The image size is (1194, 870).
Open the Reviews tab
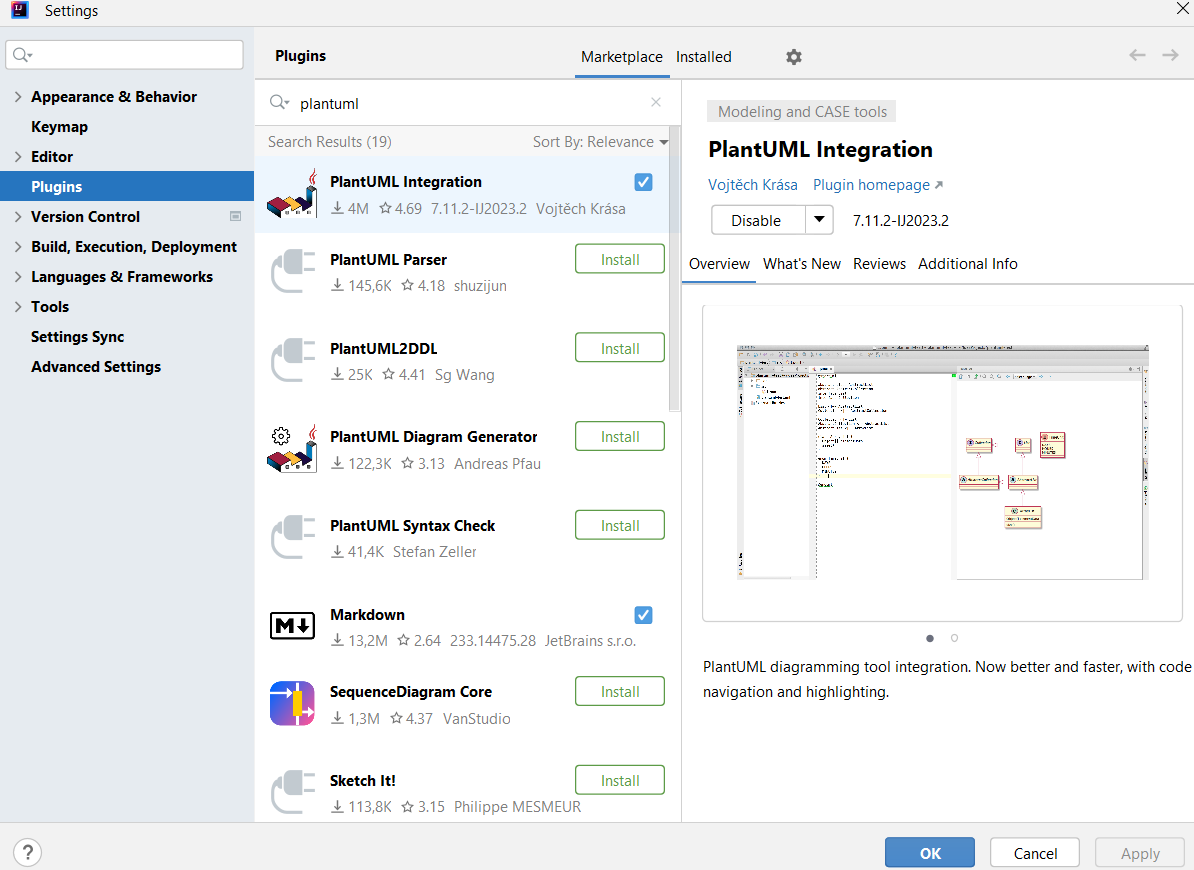(x=879, y=264)
